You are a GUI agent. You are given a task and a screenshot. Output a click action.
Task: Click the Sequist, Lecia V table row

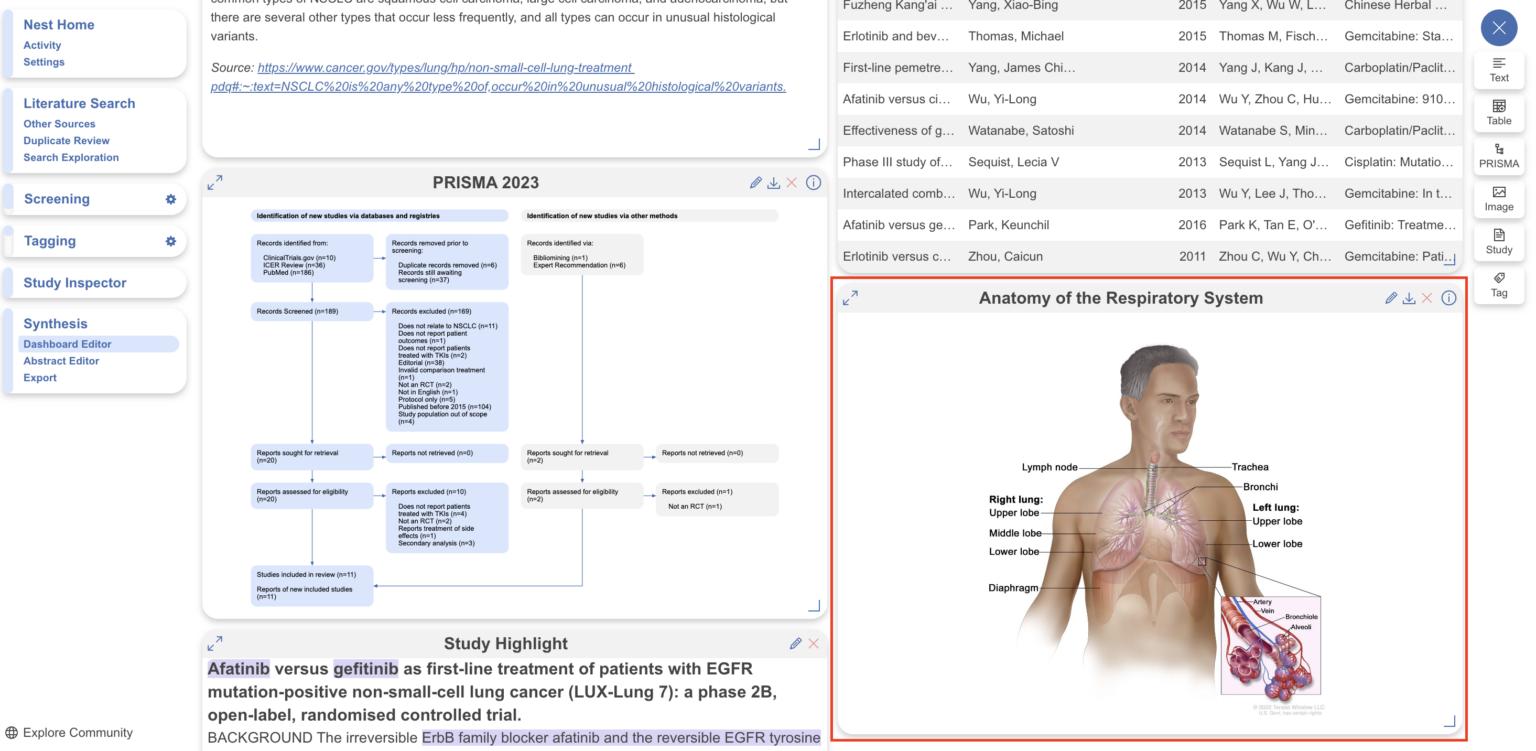click(x=1149, y=162)
